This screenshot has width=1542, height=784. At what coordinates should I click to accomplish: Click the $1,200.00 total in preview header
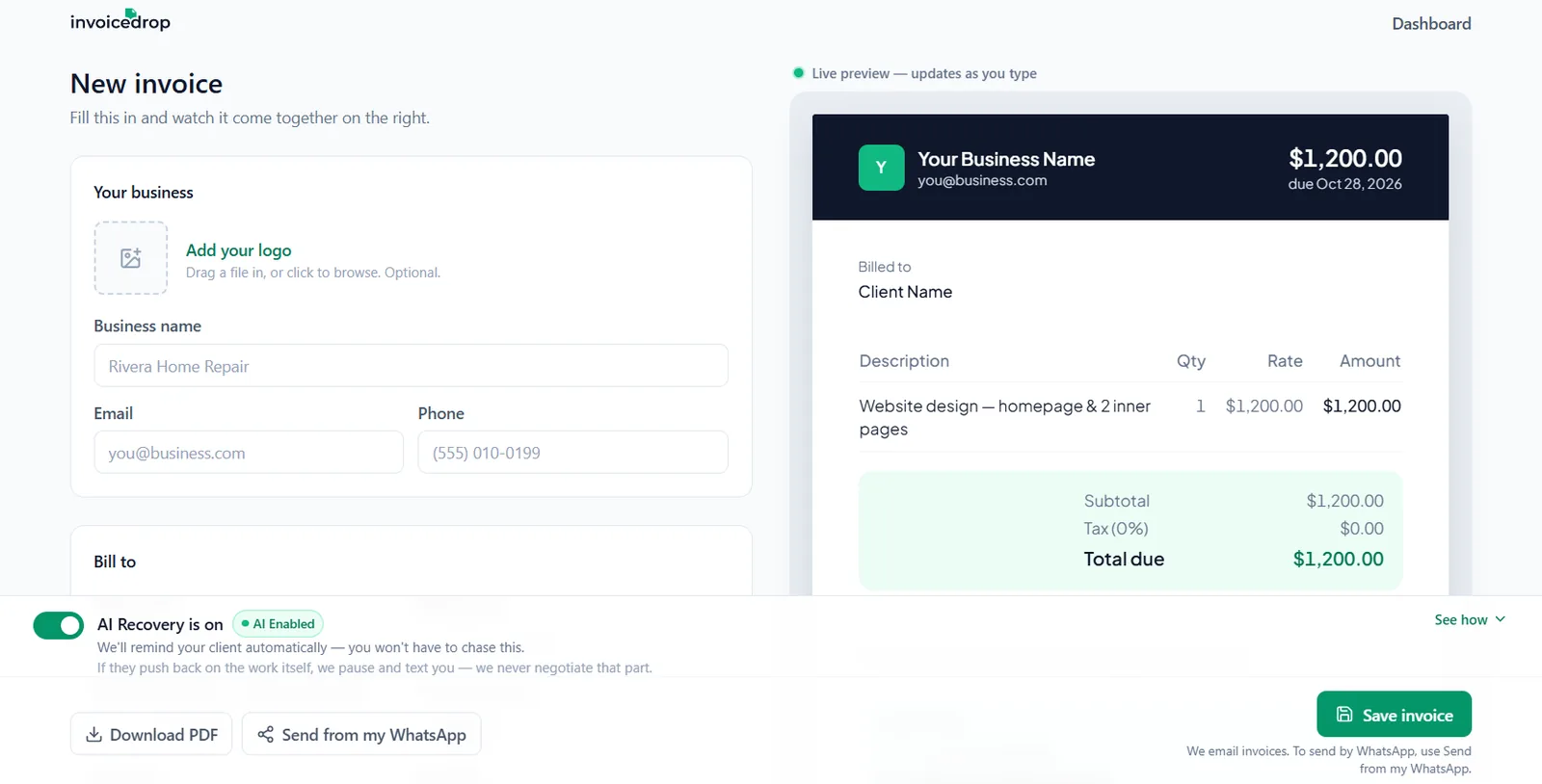click(1345, 158)
